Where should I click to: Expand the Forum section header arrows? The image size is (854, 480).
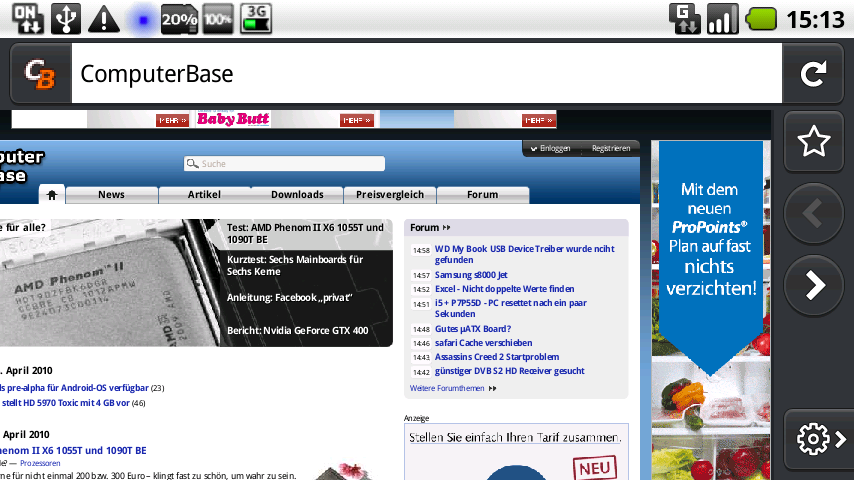pyautogui.click(x=447, y=228)
